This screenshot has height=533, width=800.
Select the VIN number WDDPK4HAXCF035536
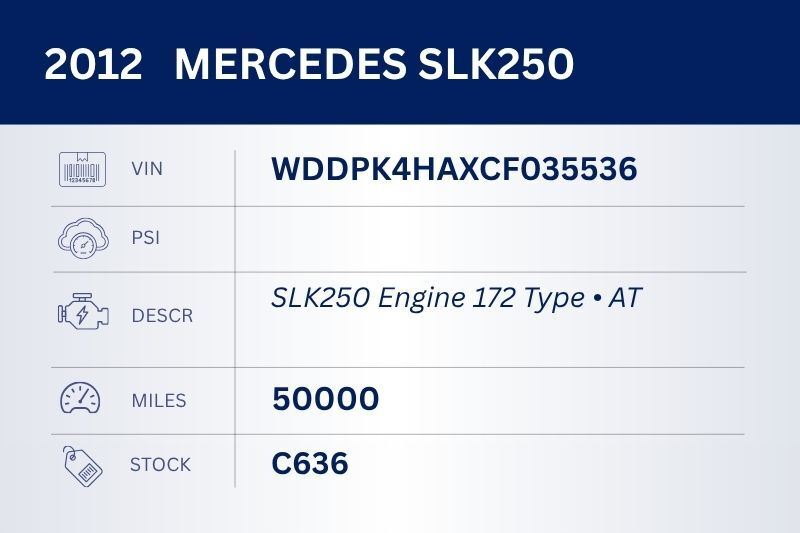click(x=453, y=169)
